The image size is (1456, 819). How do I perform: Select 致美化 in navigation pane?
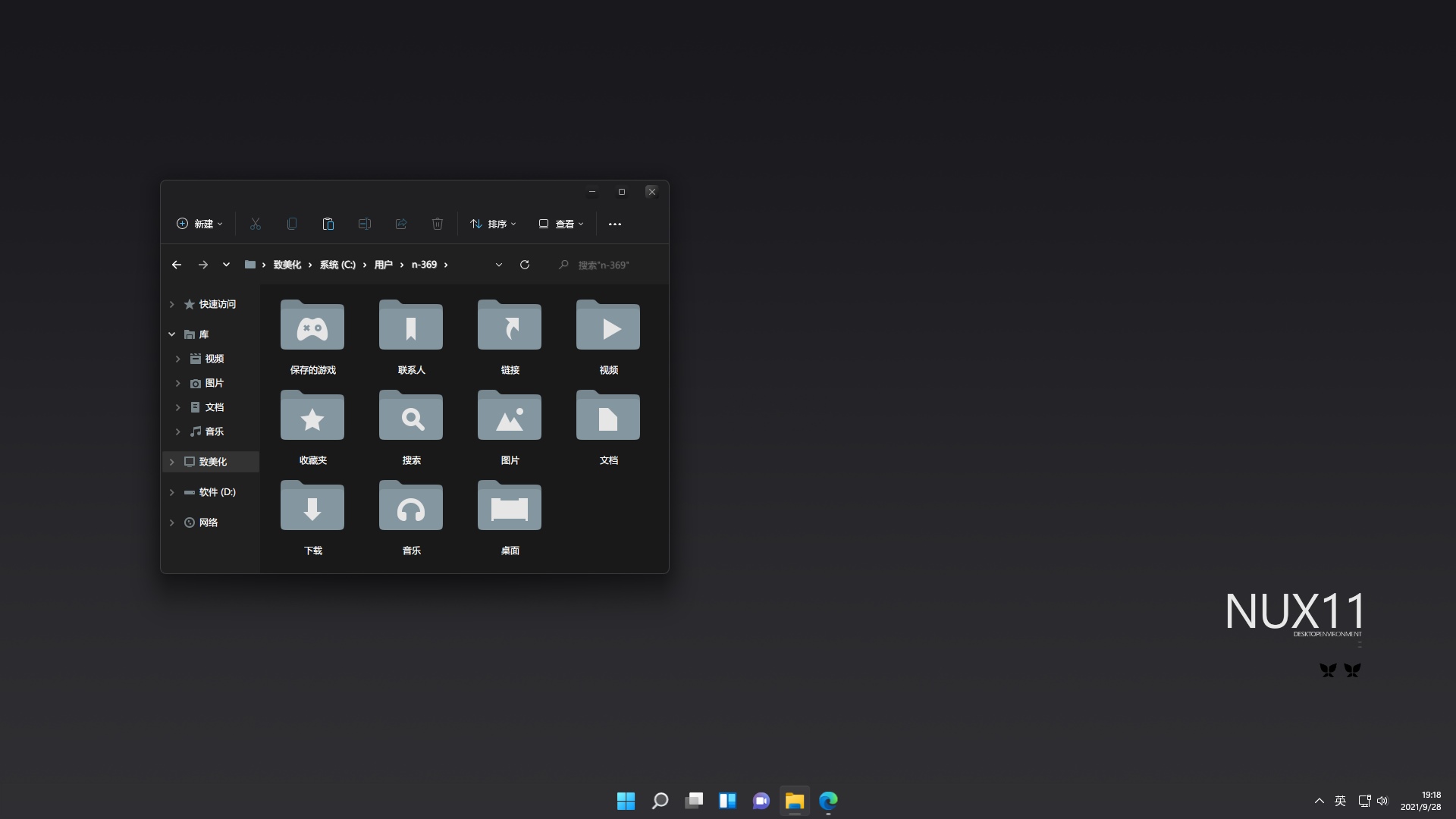(x=211, y=462)
